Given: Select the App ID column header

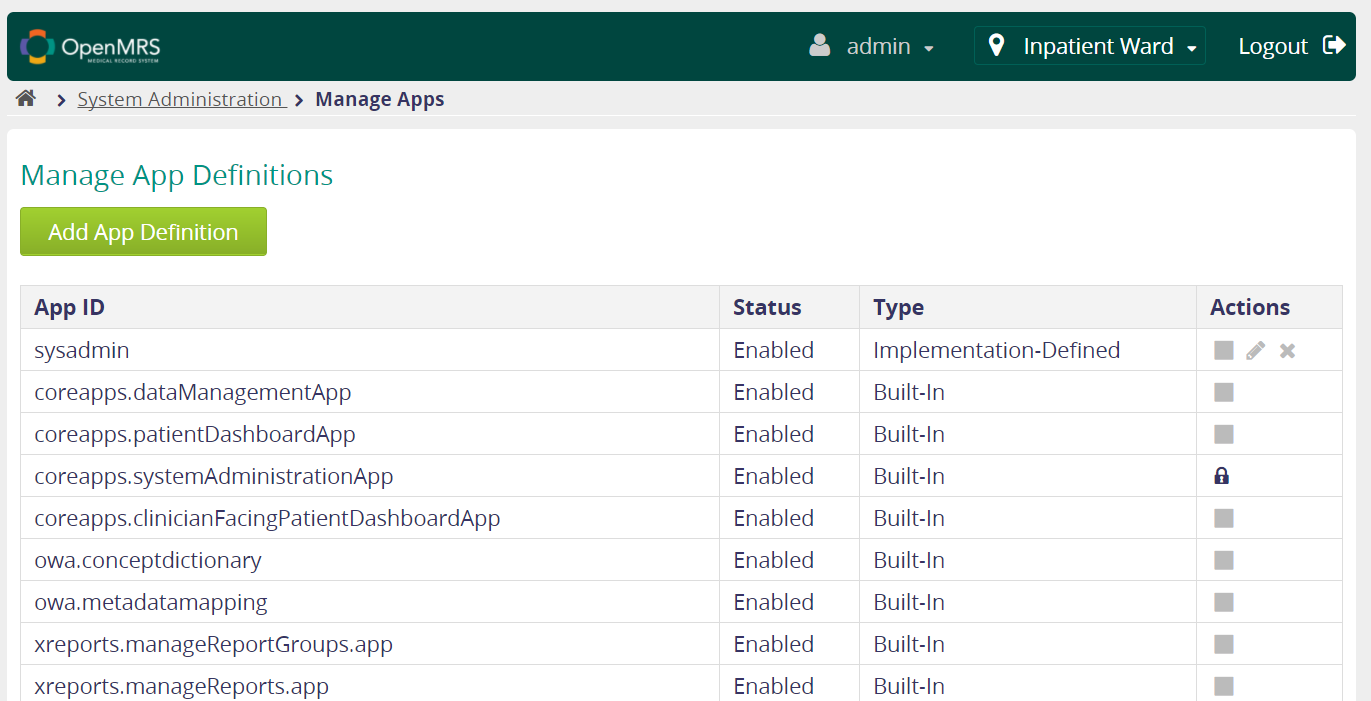Looking at the screenshot, I should 69,307.
